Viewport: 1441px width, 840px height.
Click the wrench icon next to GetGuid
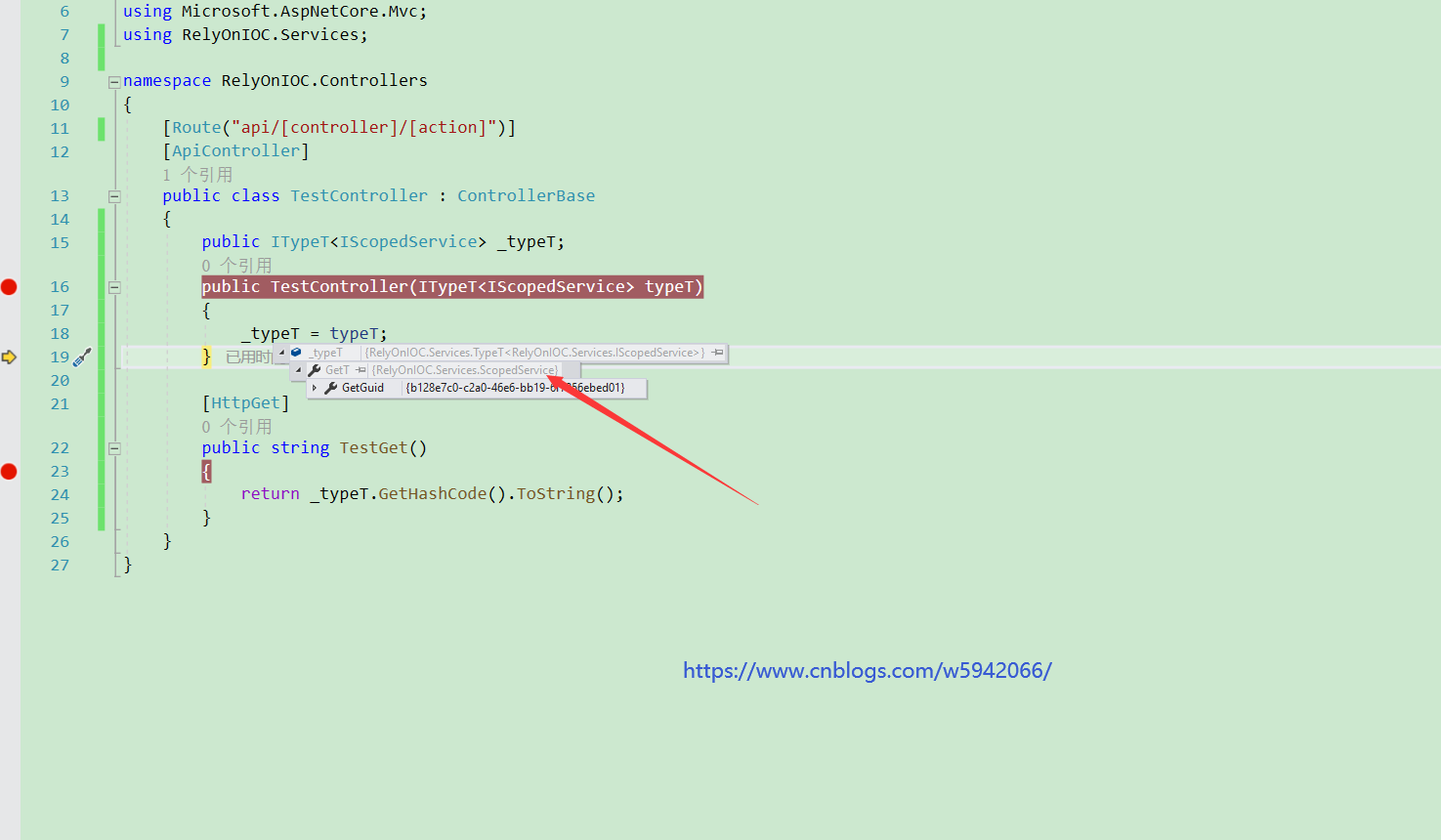click(x=331, y=388)
